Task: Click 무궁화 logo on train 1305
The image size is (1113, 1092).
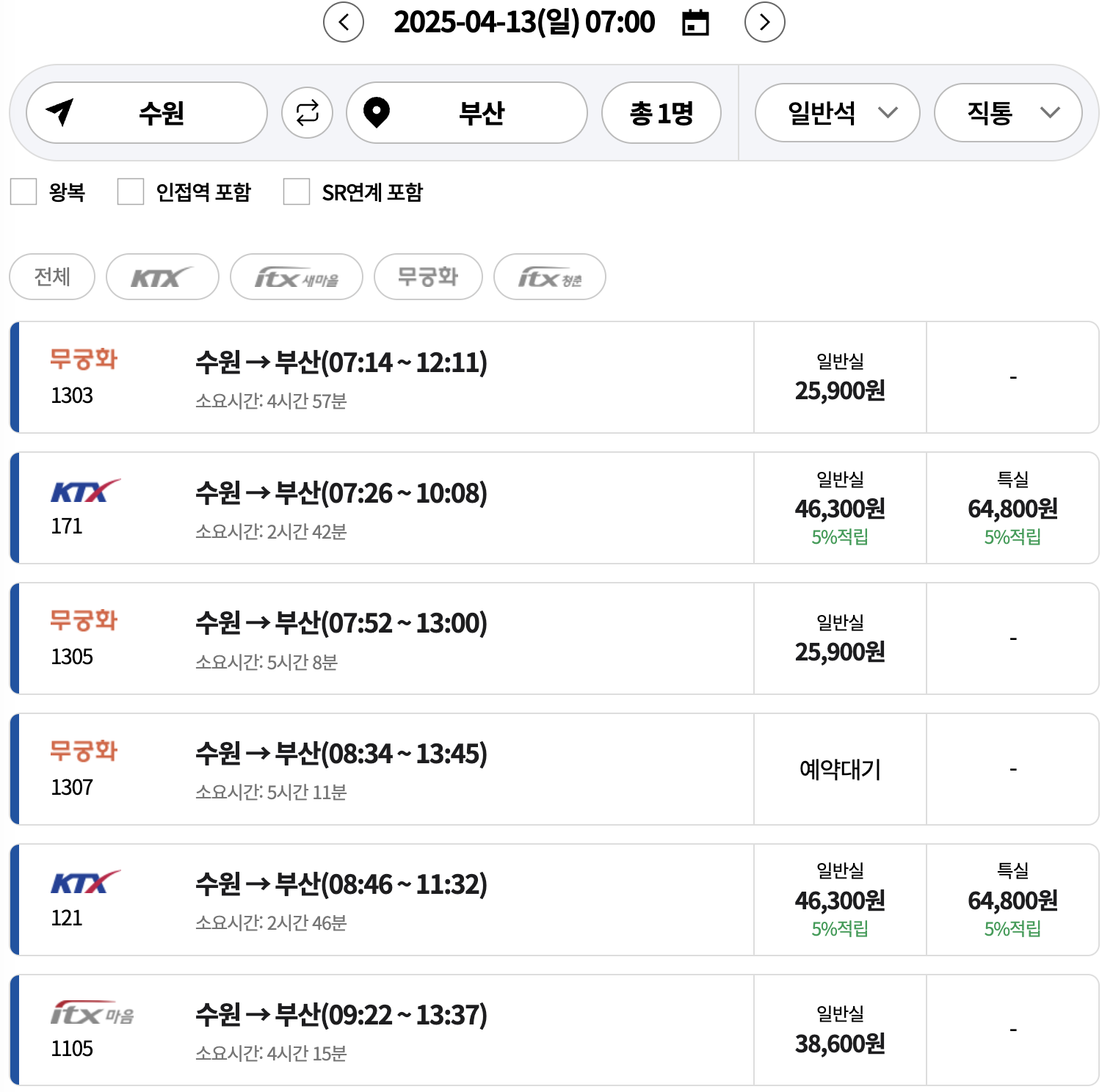Action: 84,620
